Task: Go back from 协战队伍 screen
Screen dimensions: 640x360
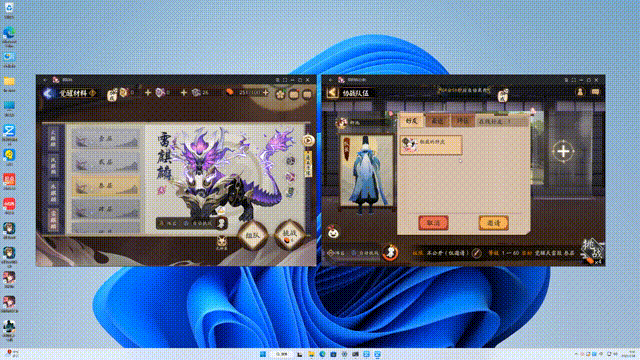Action: click(x=333, y=93)
